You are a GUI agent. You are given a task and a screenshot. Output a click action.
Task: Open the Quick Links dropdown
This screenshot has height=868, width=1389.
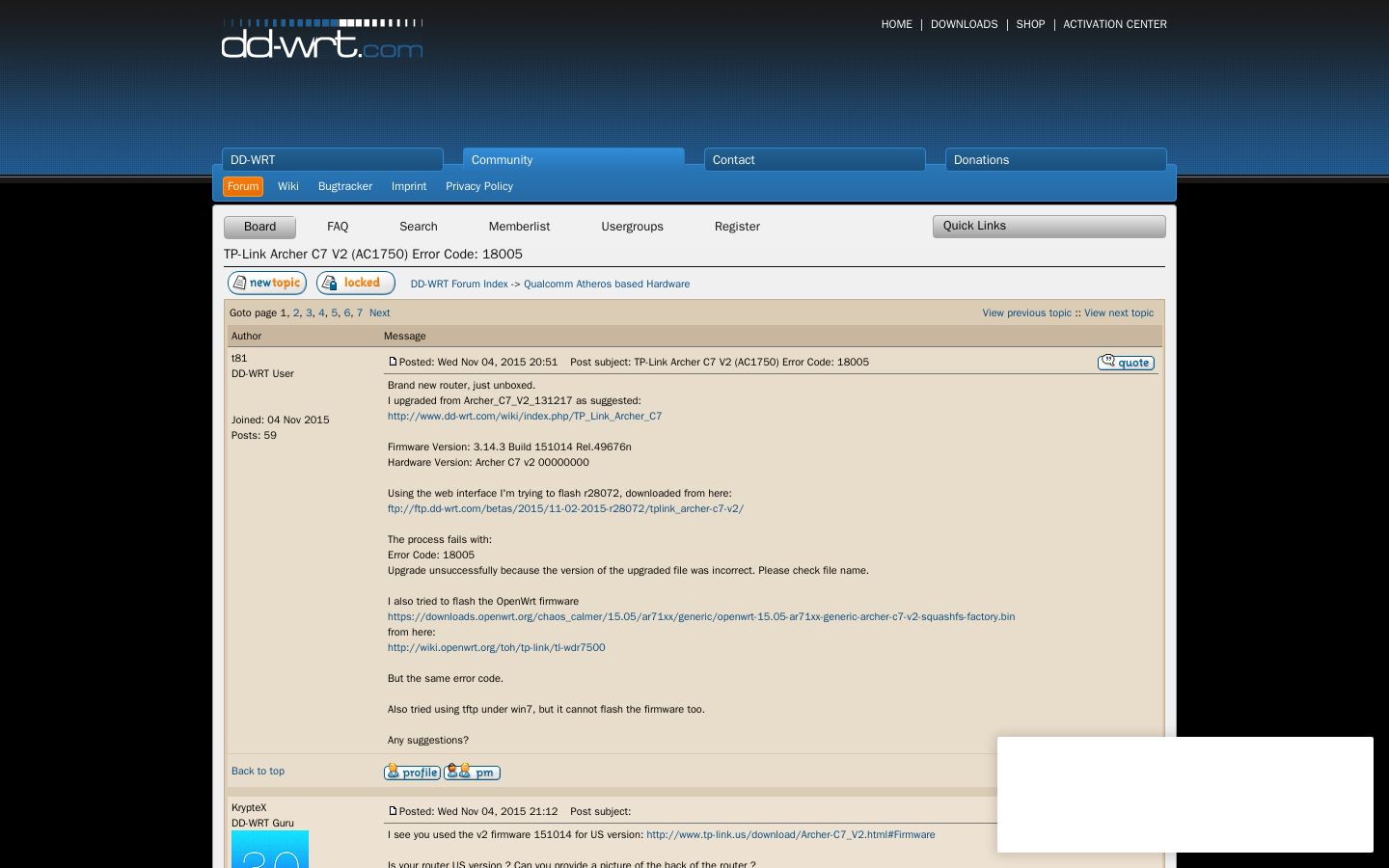pyautogui.click(x=1049, y=226)
